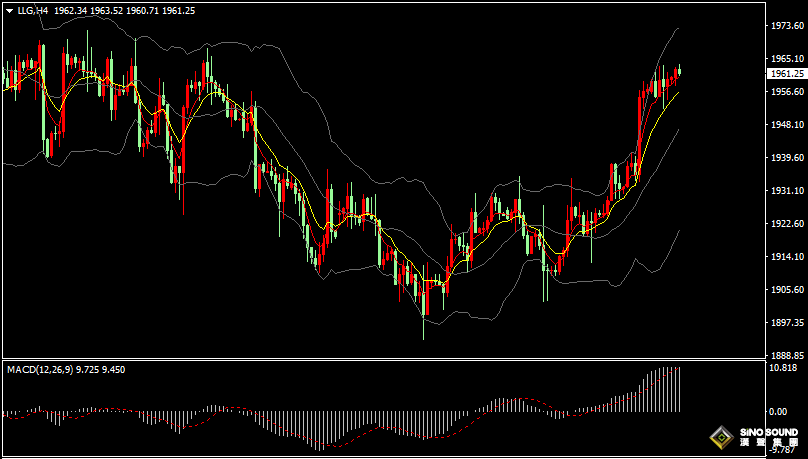Click the 10.818 MACD scale label
Viewport: 808px width, 459px height.
coord(784,367)
